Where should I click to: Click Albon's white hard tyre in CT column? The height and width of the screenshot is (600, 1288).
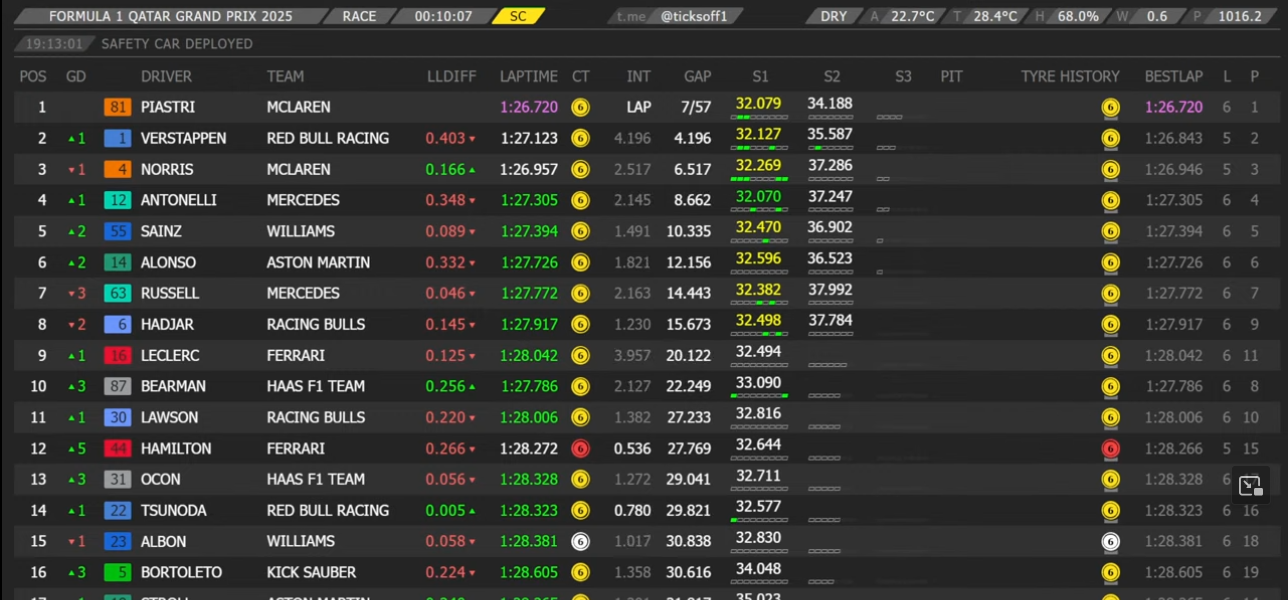pos(580,541)
